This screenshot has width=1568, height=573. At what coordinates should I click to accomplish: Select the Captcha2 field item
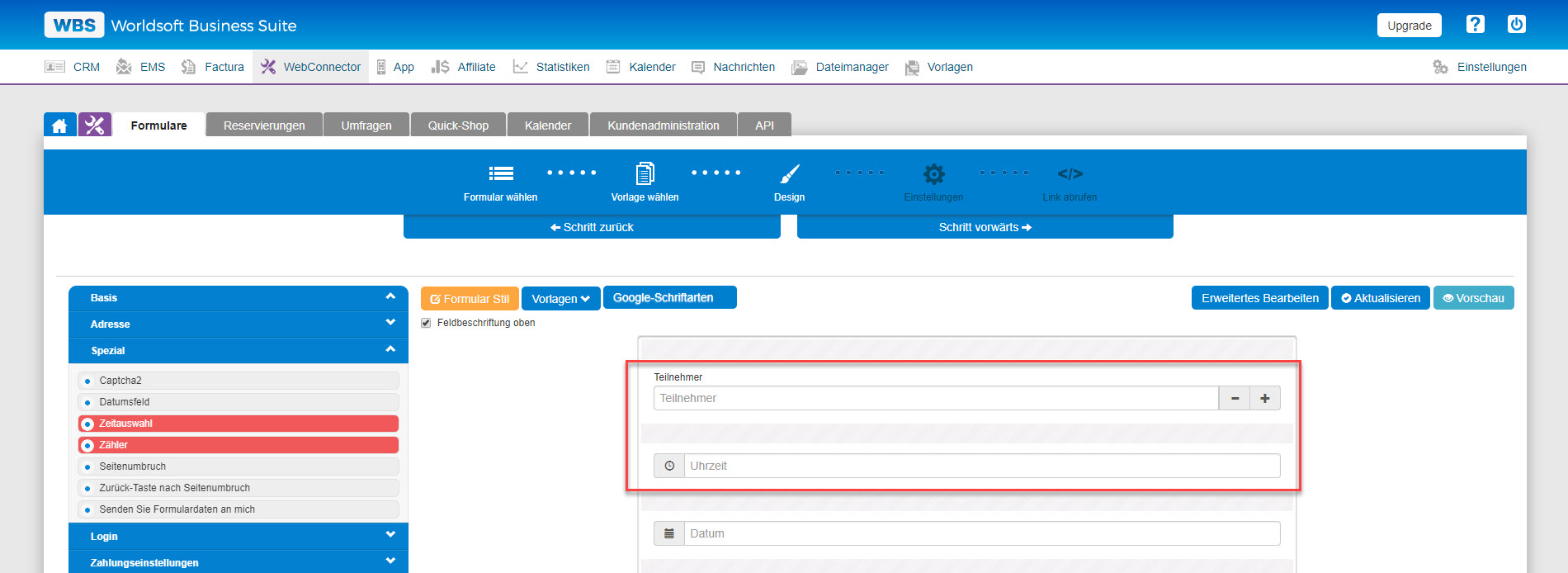[x=238, y=381]
